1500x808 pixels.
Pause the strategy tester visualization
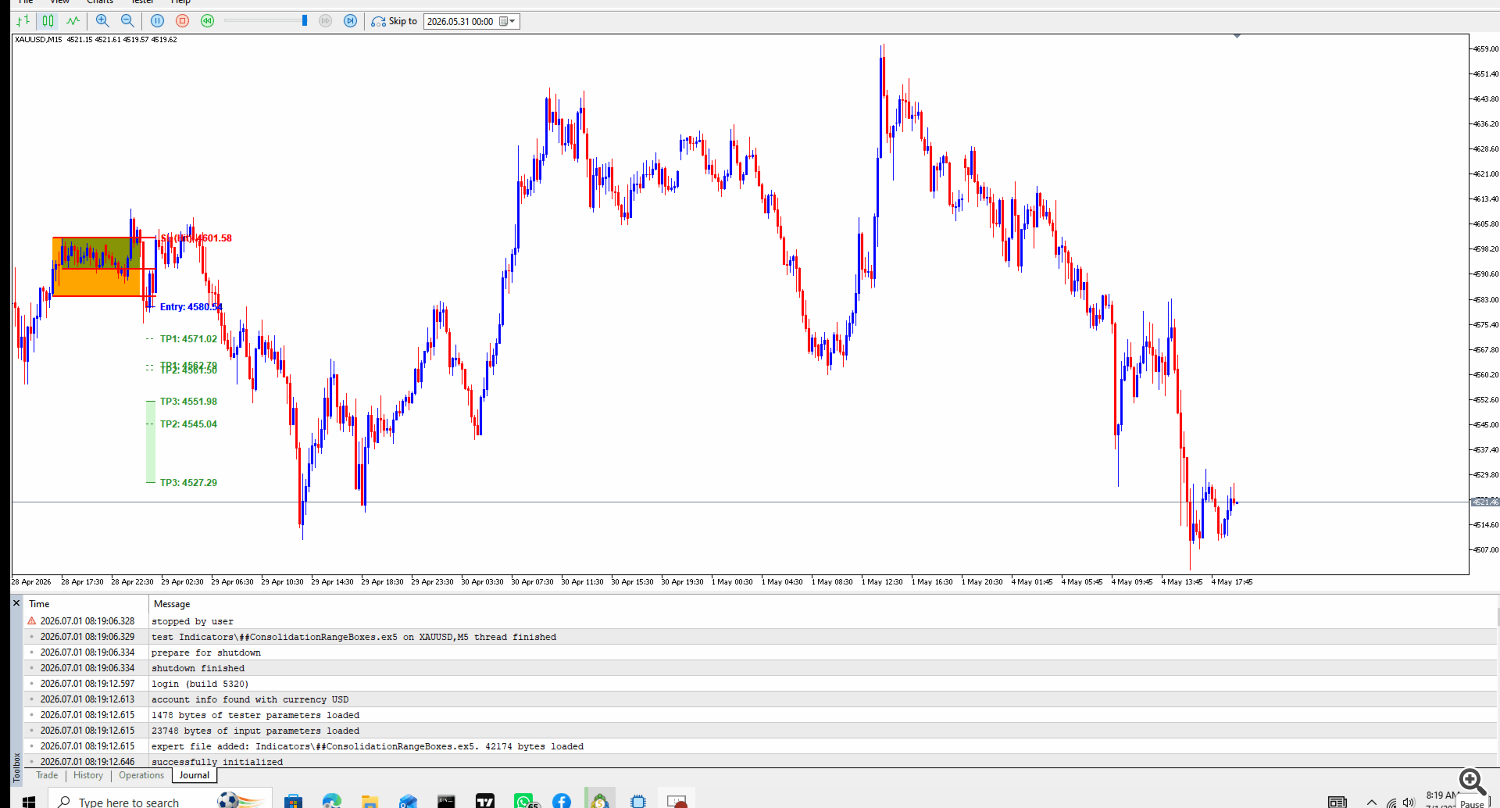157,20
